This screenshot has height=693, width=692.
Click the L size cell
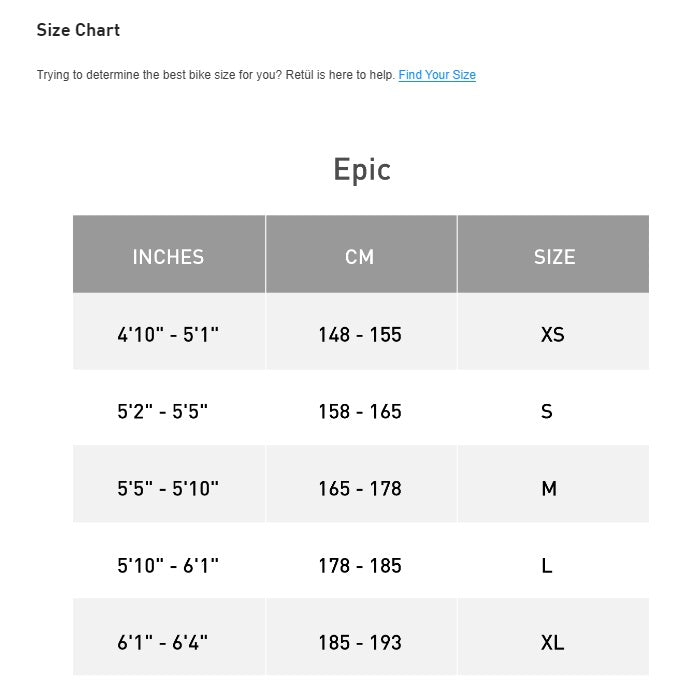547,566
